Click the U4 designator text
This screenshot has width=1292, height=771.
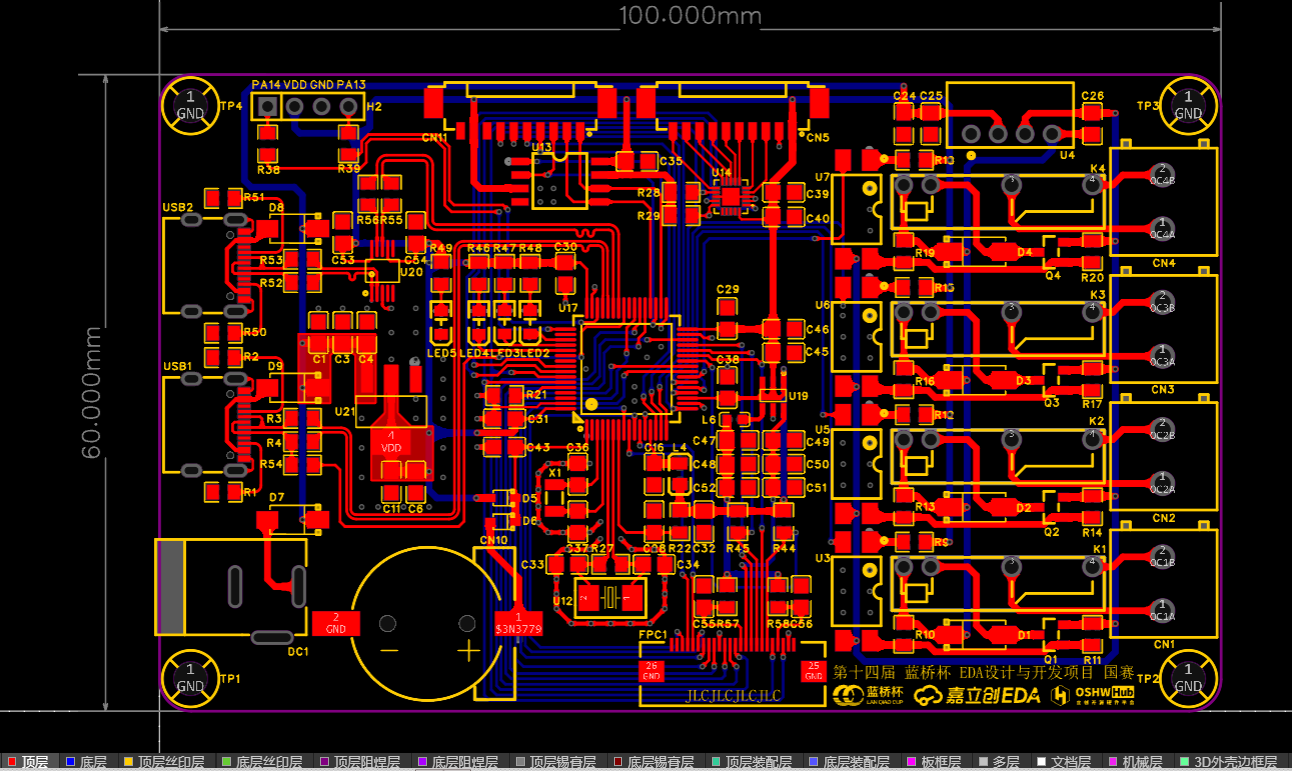pyautogui.click(x=1067, y=155)
